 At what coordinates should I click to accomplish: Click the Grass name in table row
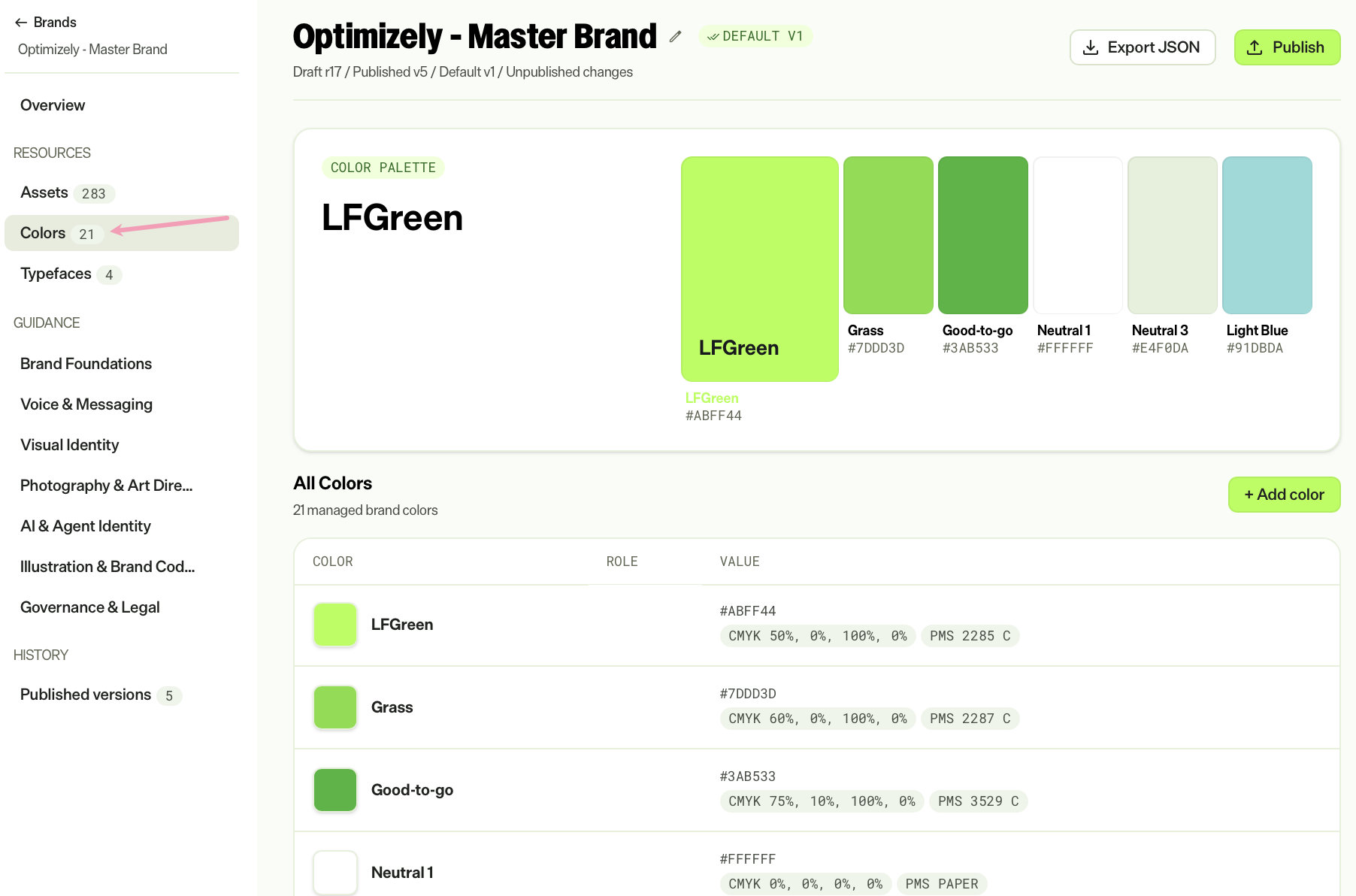(392, 707)
